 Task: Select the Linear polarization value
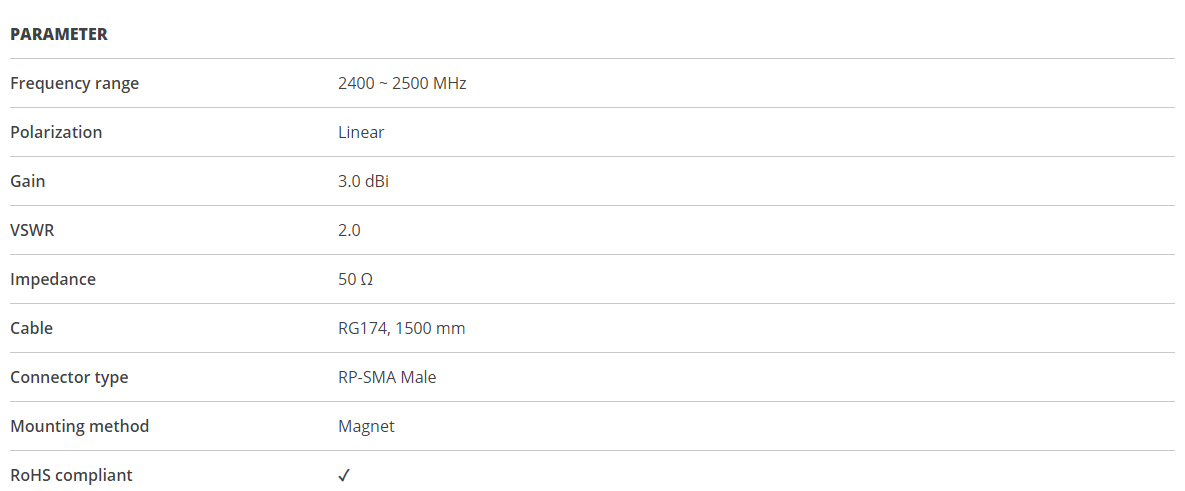coord(361,132)
